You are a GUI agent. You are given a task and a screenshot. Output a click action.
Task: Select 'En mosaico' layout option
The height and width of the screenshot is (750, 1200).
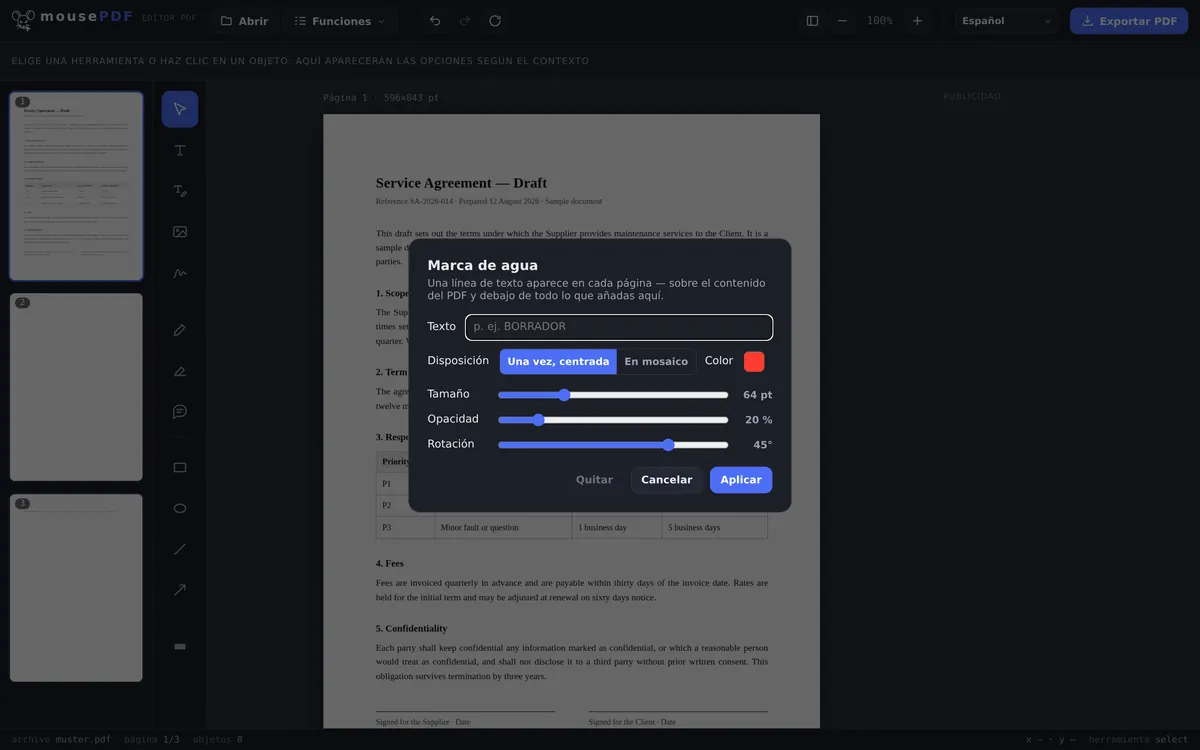(656, 361)
